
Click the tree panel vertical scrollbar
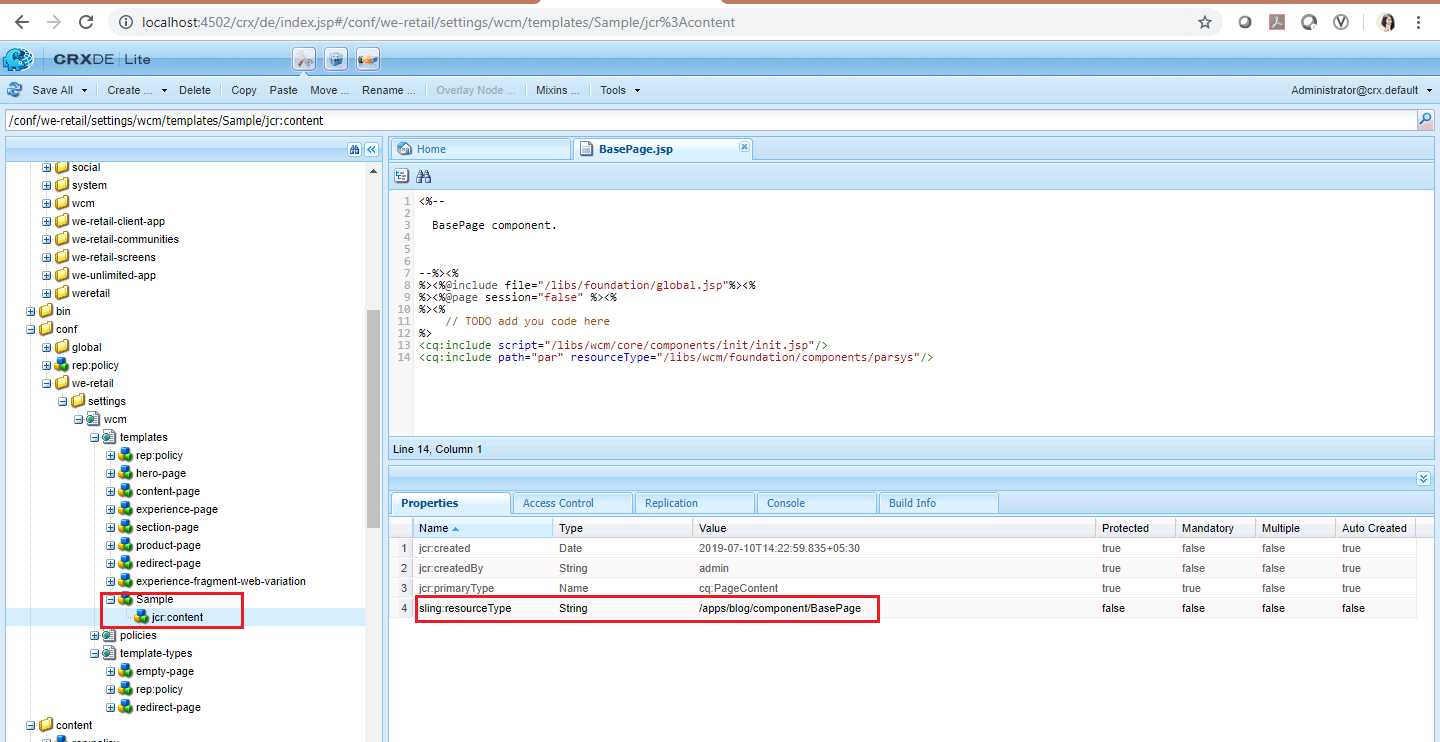(x=373, y=418)
